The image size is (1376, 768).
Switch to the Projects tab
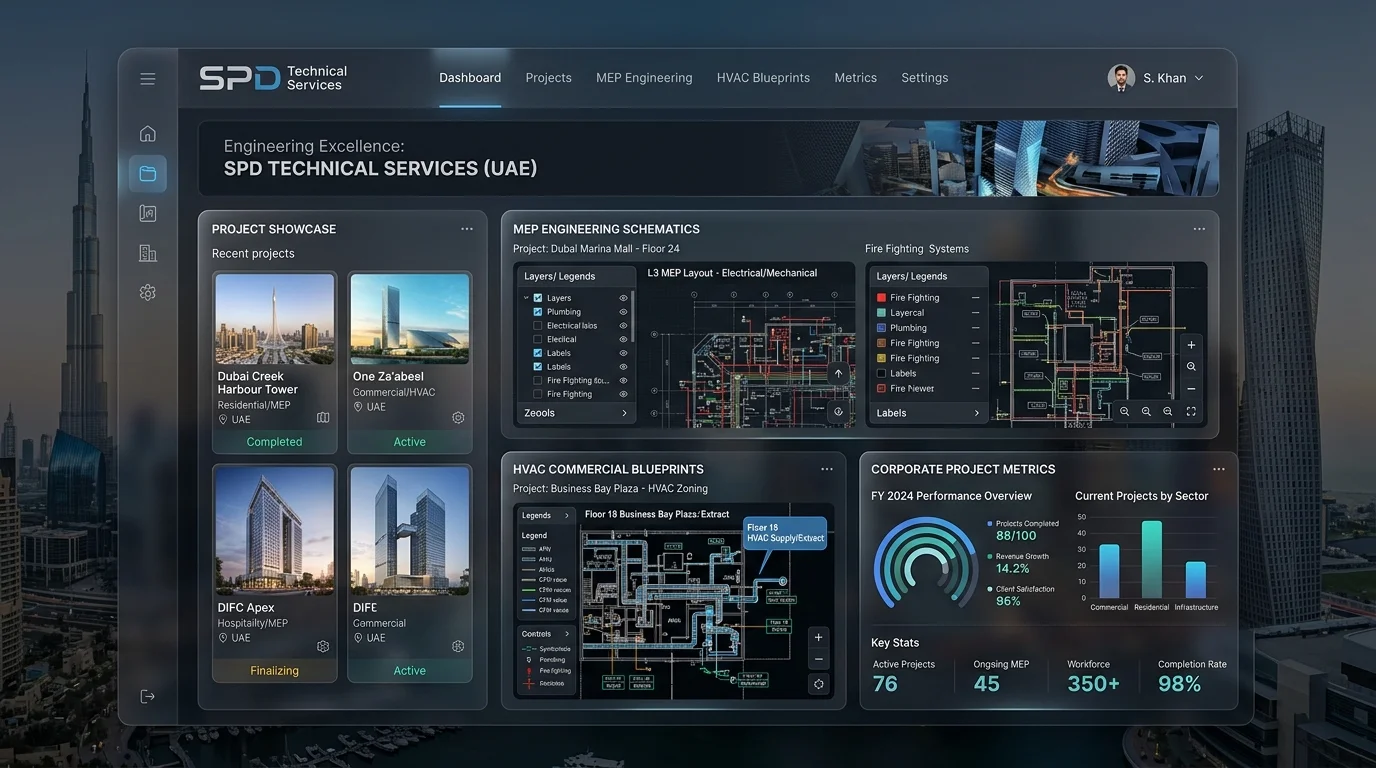(x=549, y=78)
